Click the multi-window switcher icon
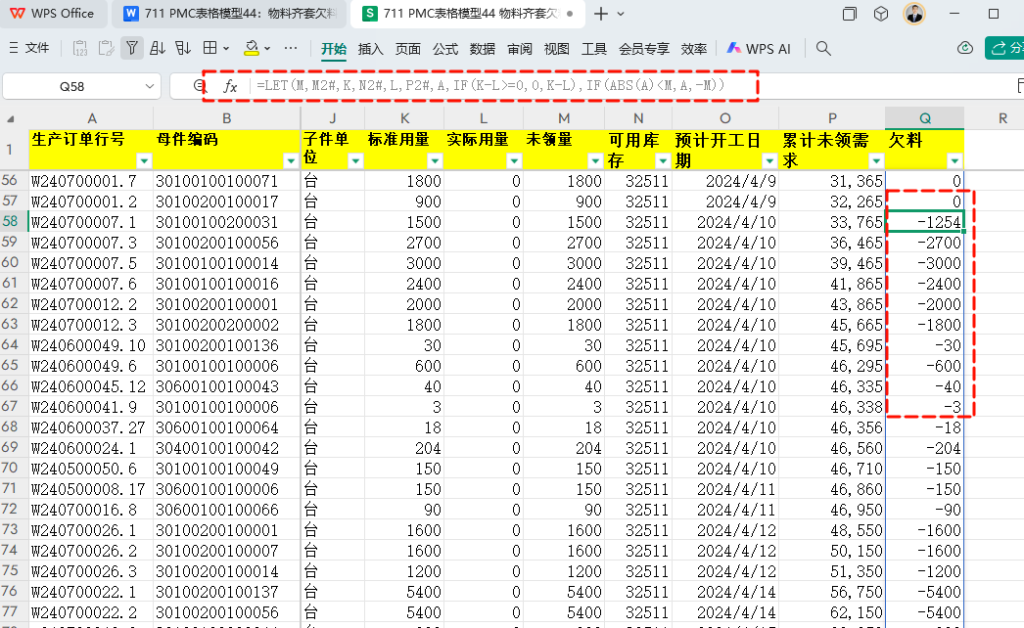This screenshot has width=1024, height=628. tap(850, 14)
